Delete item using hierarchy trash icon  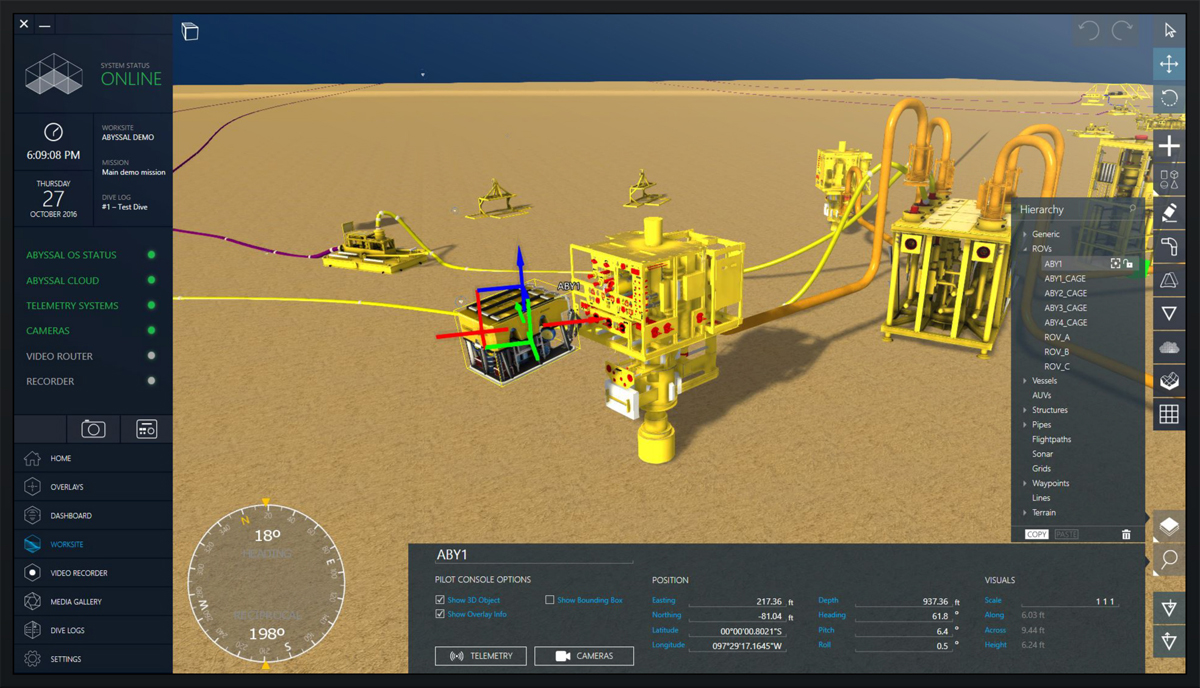(1126, 535)
